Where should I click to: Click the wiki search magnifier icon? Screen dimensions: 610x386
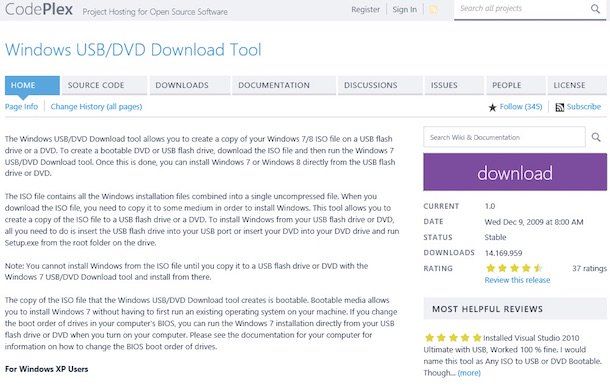(x=596, y=137)
